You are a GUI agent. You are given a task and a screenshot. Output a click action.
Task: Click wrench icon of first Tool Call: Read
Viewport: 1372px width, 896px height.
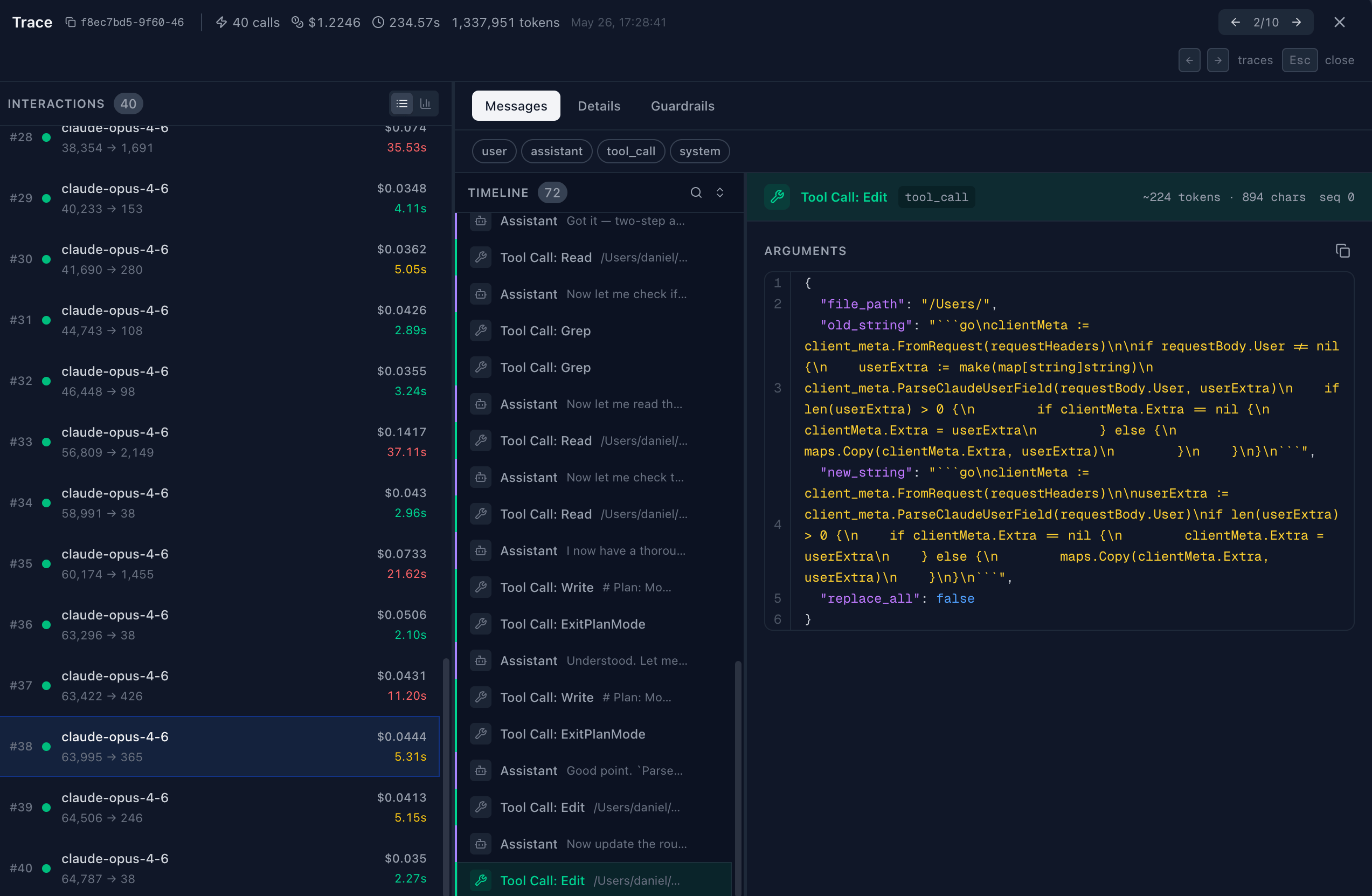(481, 257)
